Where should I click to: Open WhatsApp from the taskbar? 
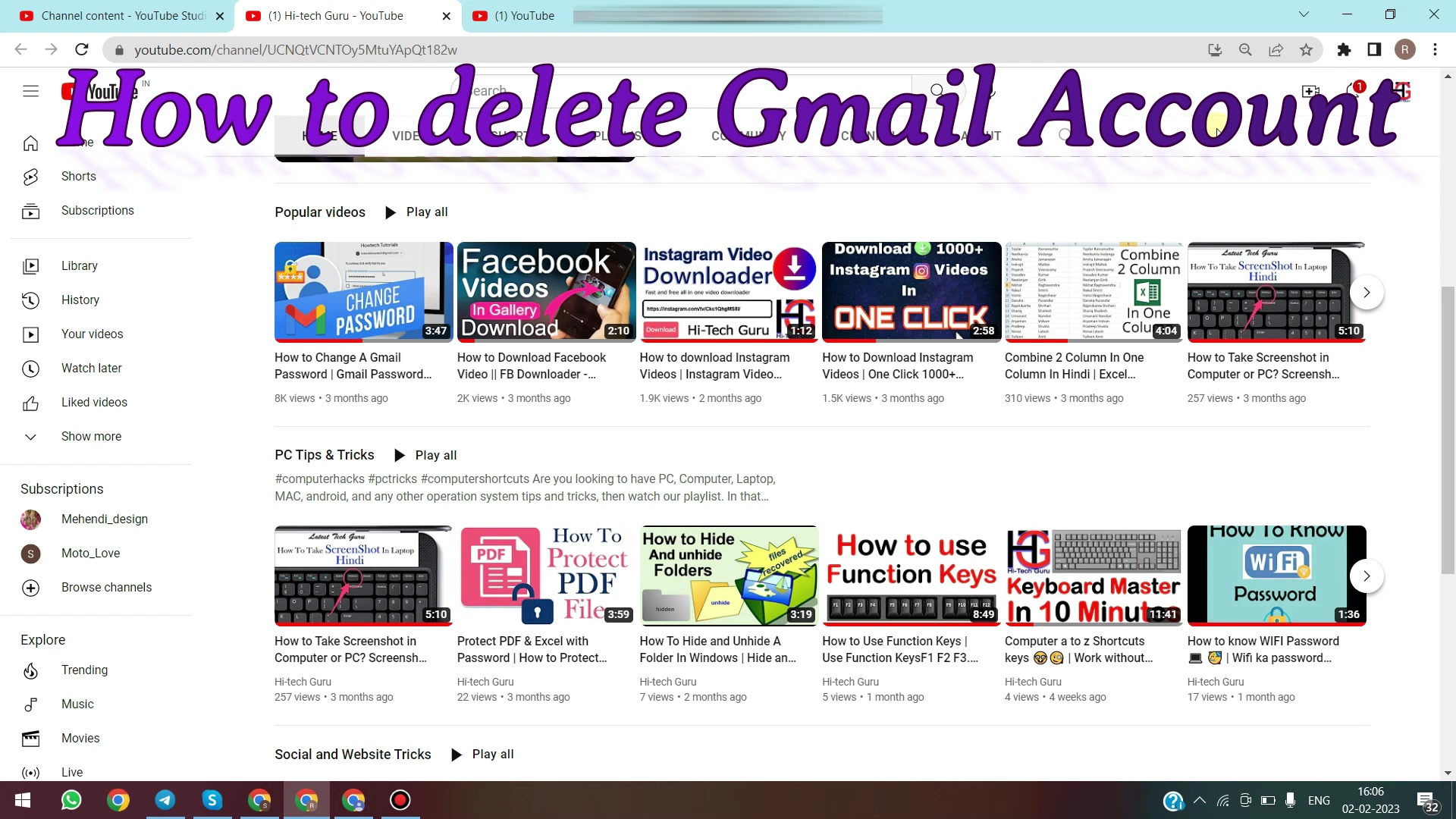point(71,800)
